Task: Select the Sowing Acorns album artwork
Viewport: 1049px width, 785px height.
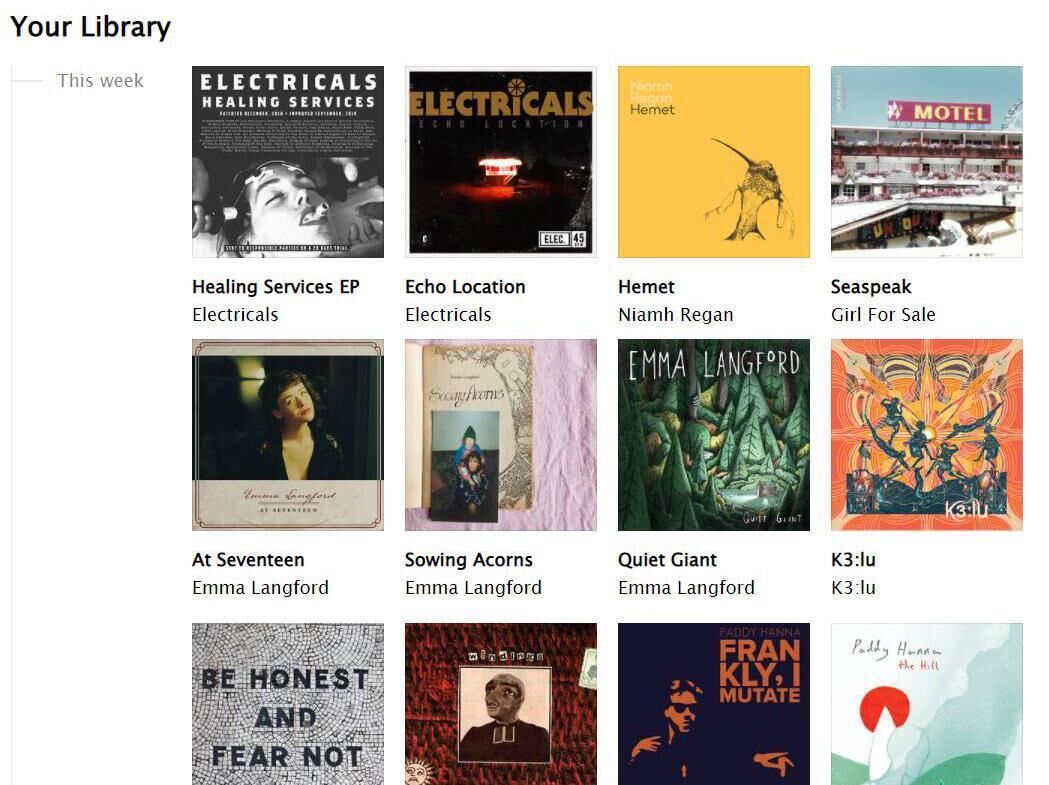Action: [500, 435]
